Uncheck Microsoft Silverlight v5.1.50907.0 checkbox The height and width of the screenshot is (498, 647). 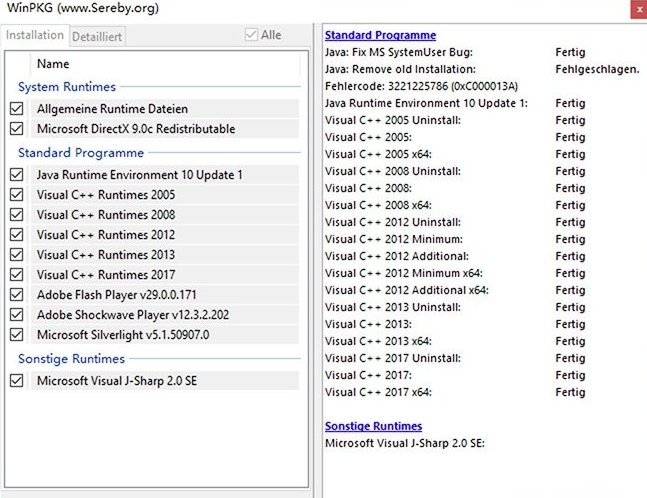[17, 335]
